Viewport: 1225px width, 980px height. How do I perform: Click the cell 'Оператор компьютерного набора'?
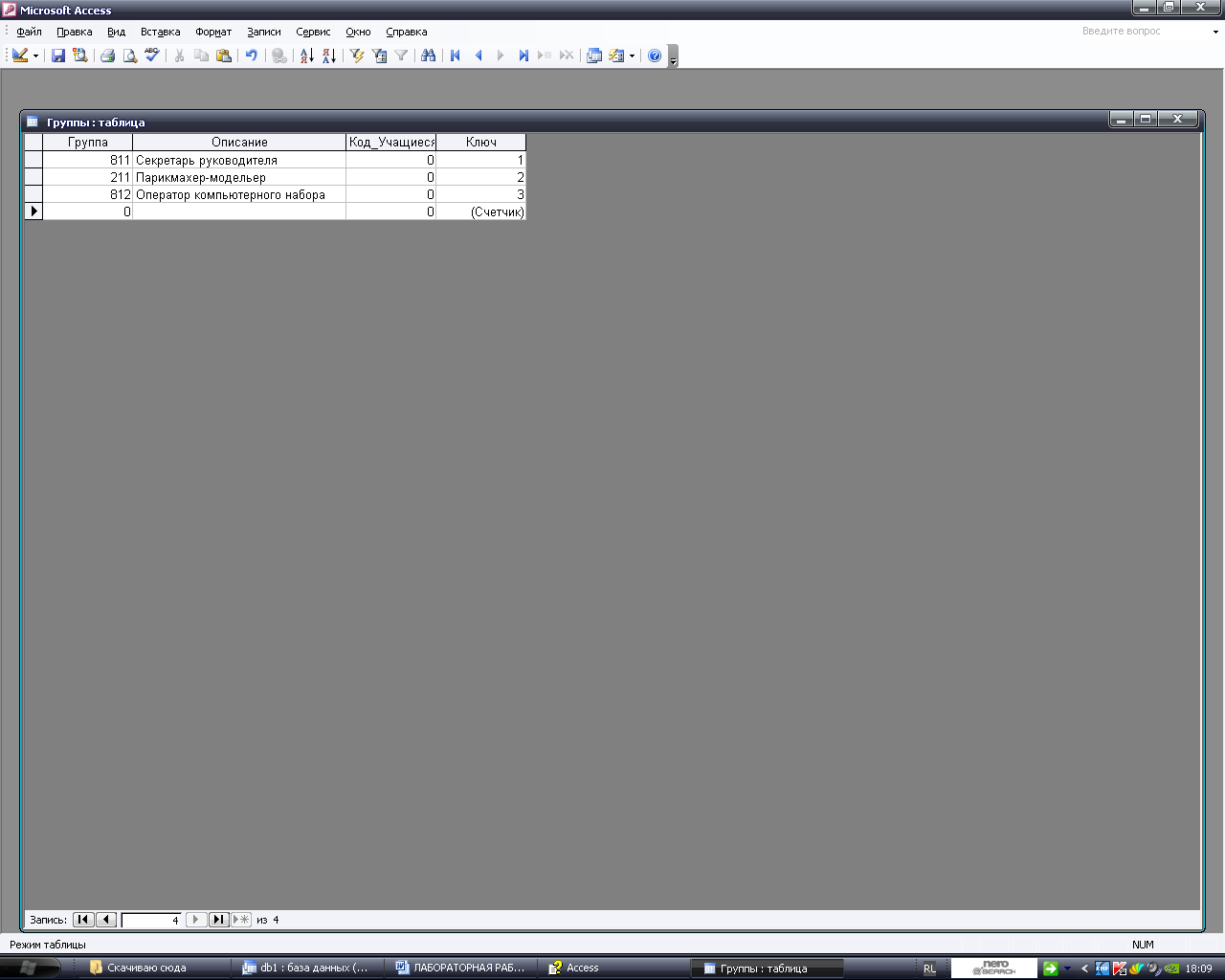coord(239,194)
